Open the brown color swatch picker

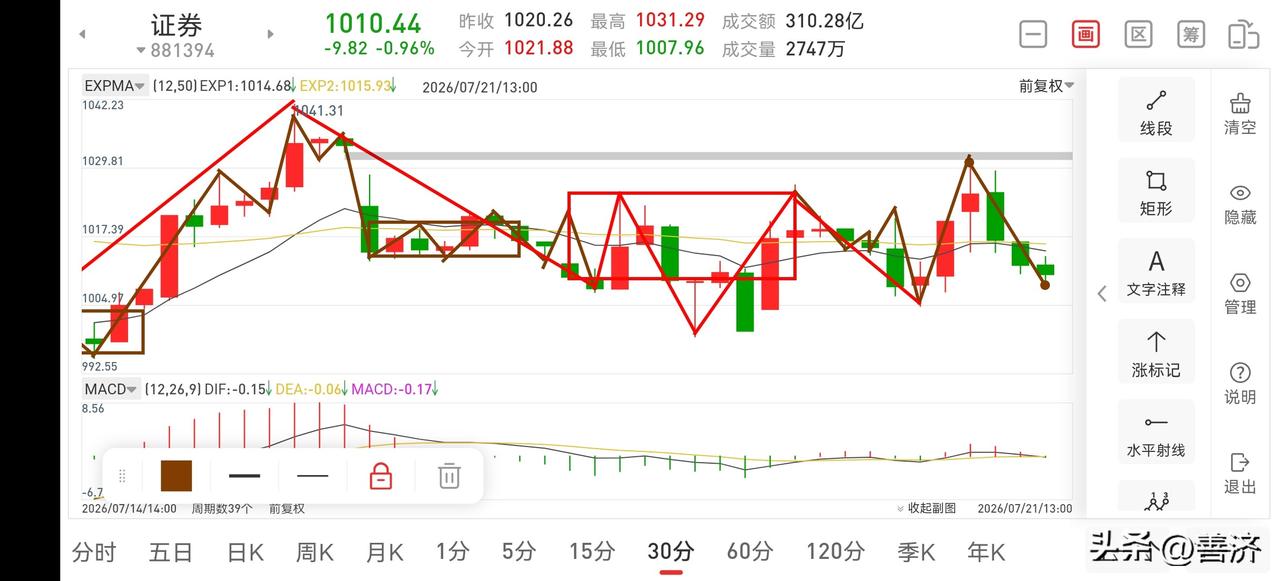[x=176, y=476]
